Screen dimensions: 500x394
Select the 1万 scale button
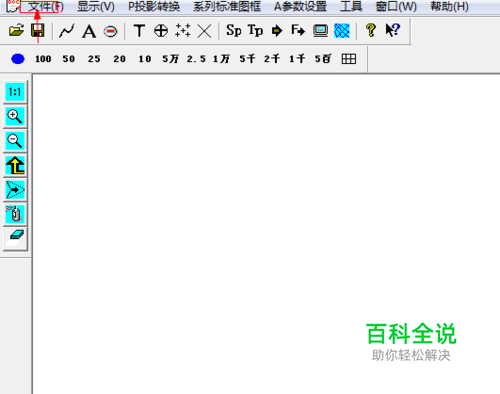coord(221,59)
